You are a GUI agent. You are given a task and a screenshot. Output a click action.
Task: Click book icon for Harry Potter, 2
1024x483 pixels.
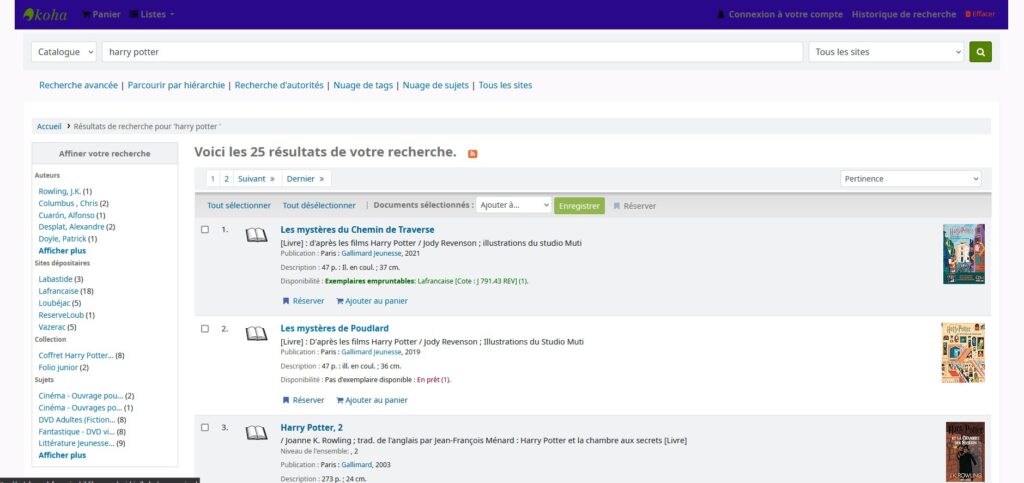point(257,432)
